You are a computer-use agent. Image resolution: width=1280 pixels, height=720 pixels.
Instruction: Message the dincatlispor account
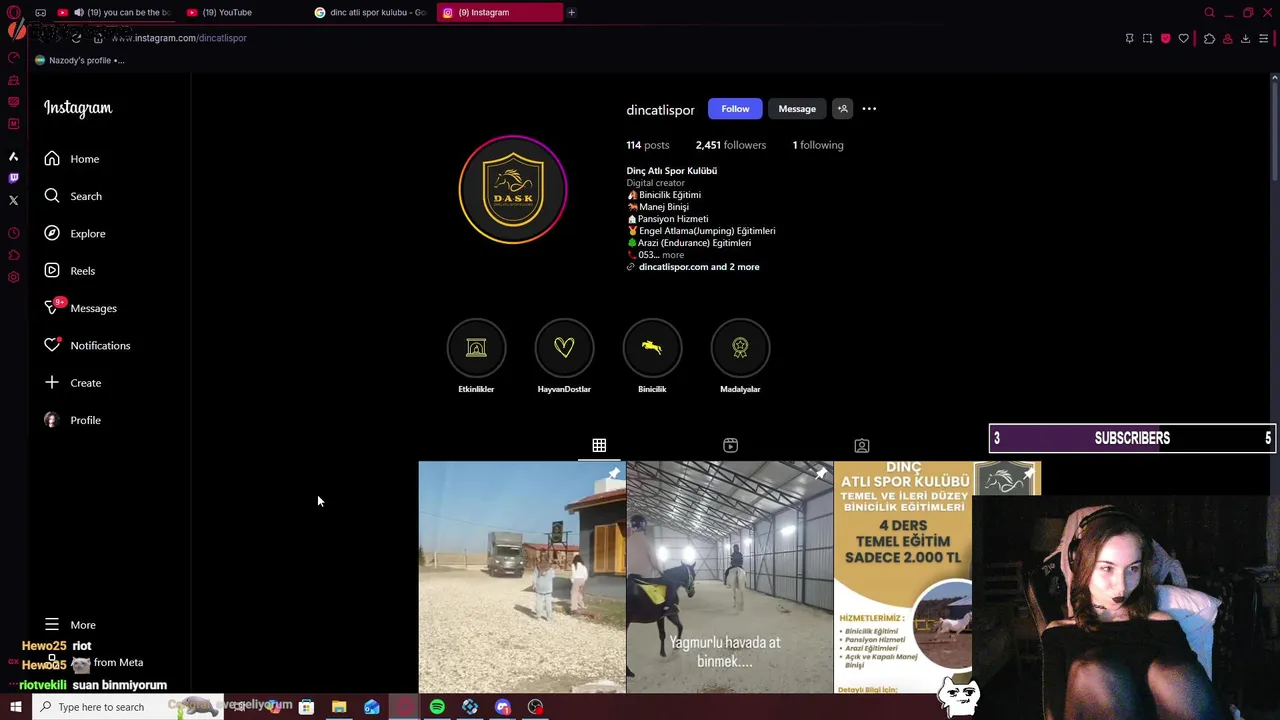point(797,109)
